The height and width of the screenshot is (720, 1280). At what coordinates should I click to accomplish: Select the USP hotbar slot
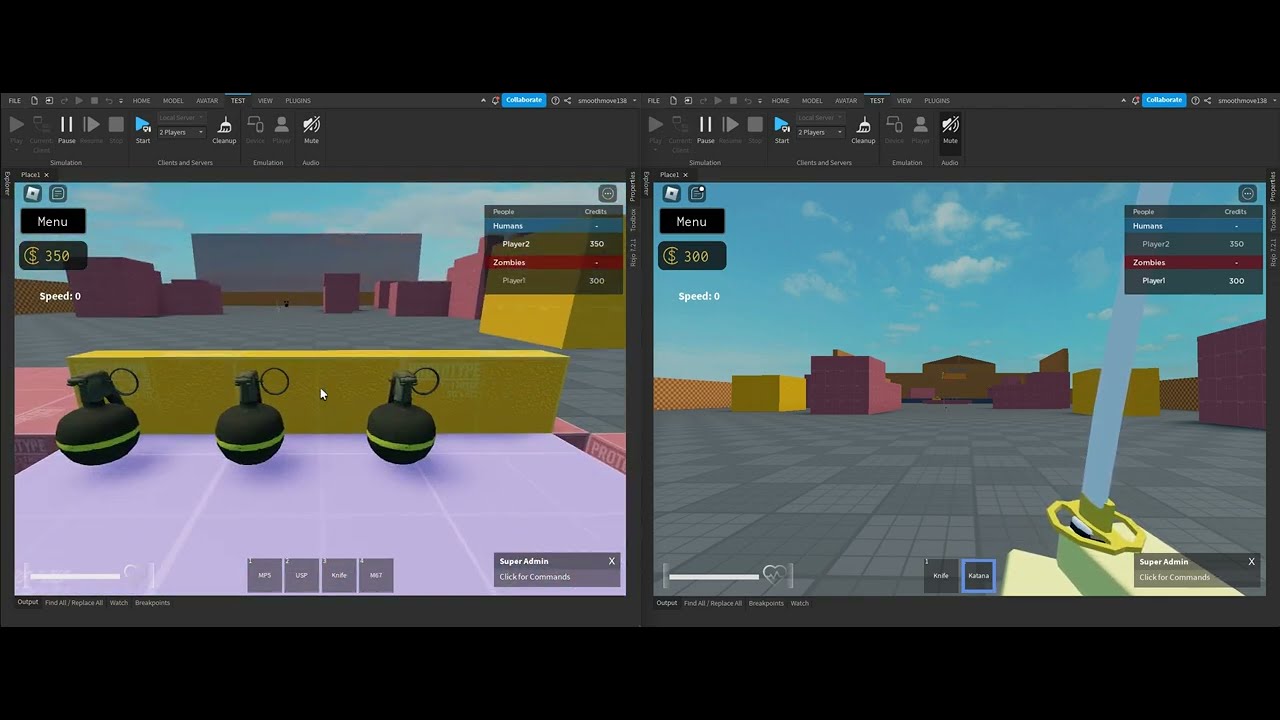pyautogui.click(x=302, y=575)
